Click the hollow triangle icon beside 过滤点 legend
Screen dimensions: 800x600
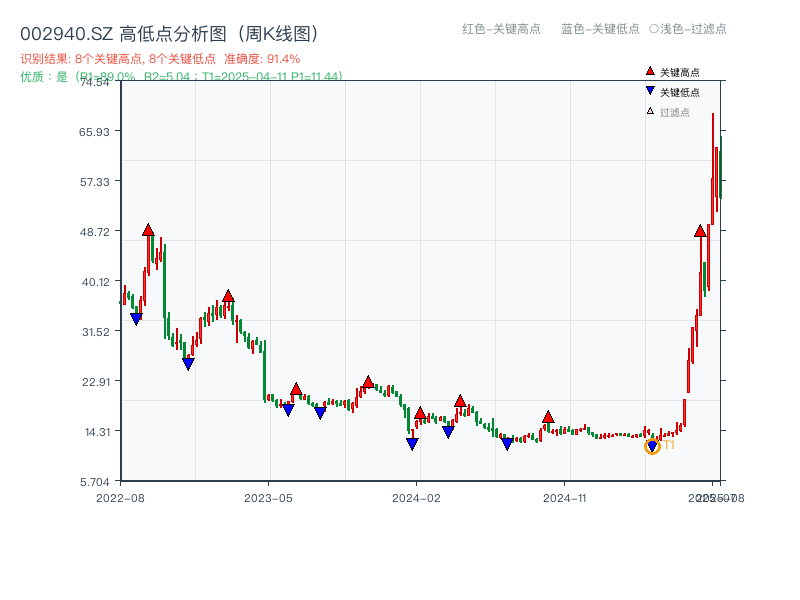pos(650,111)
